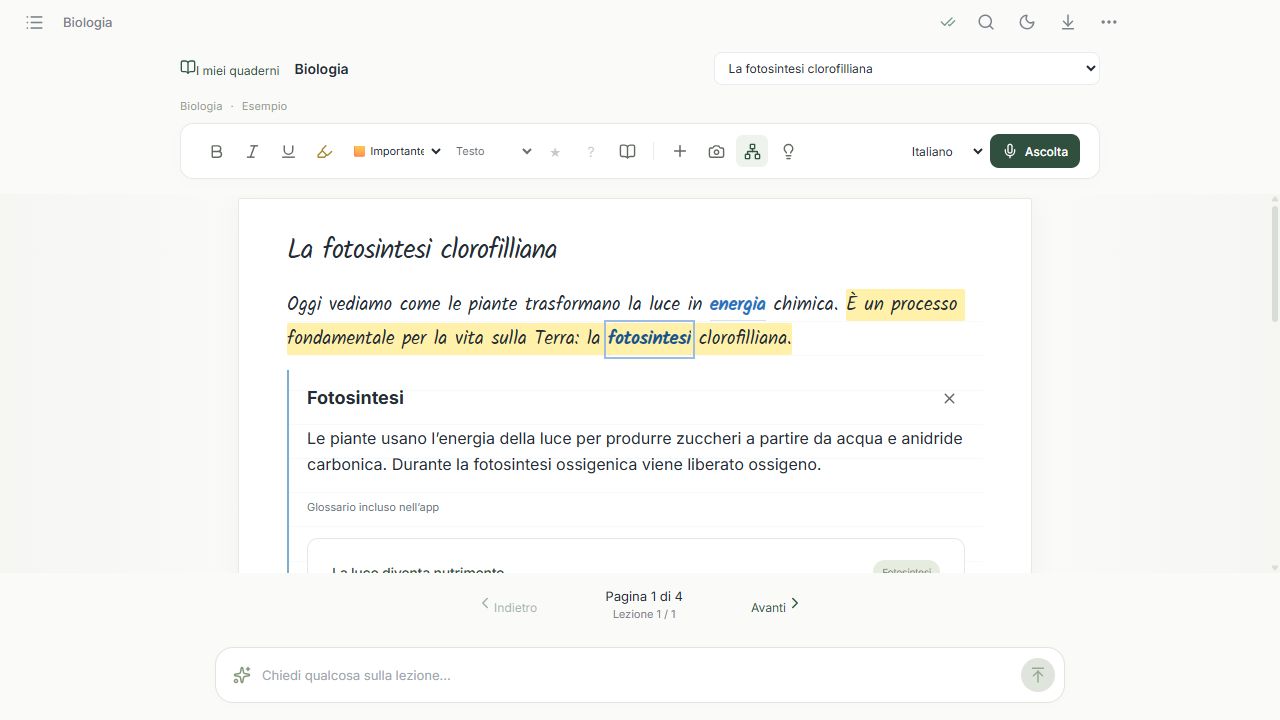The width and height of the screenshot is (1280, 720).
Task: Close the Fotosintesi glossary card
Action: pos(949,398)
